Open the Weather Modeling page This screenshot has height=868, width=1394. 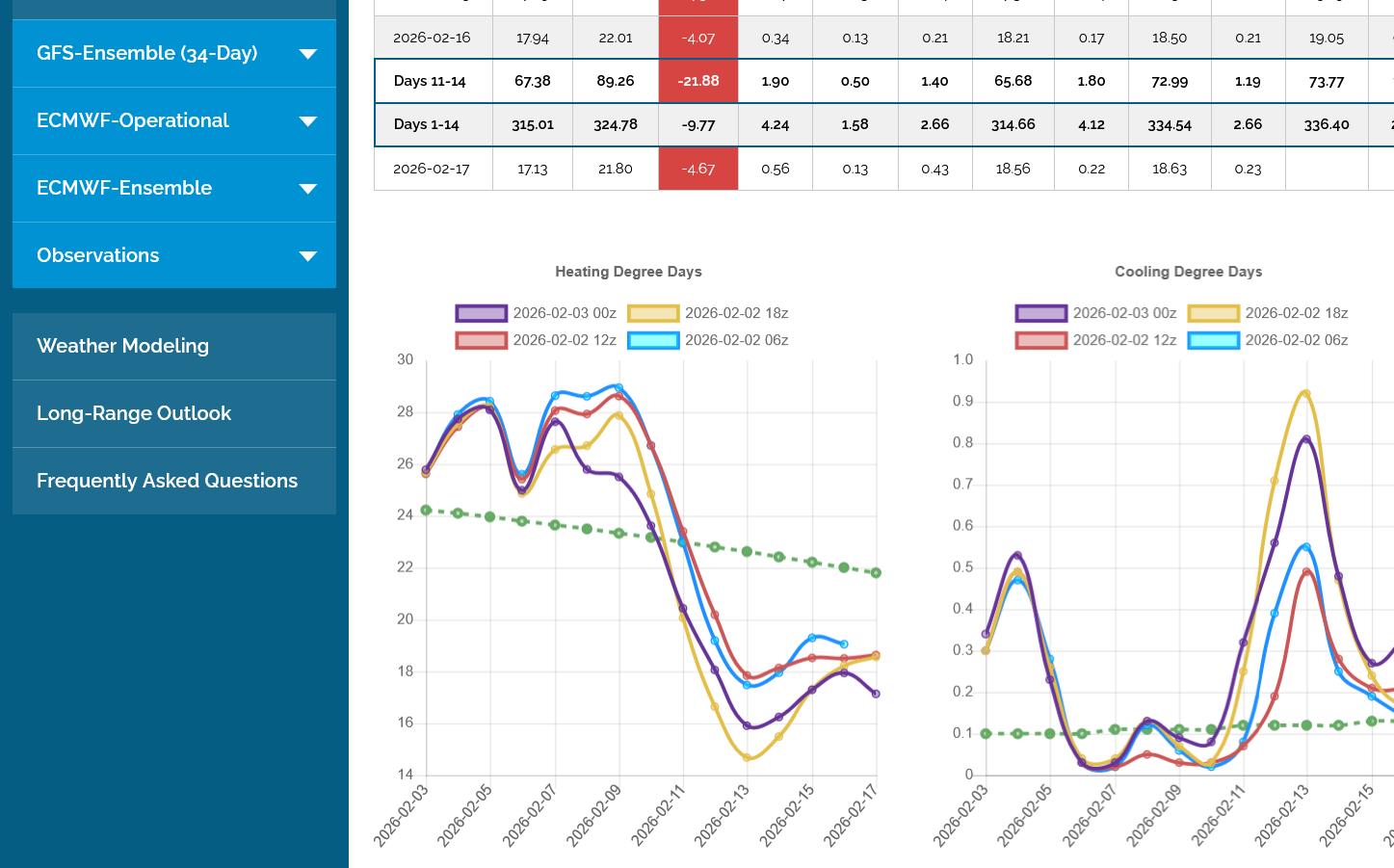tap(122, 346)
